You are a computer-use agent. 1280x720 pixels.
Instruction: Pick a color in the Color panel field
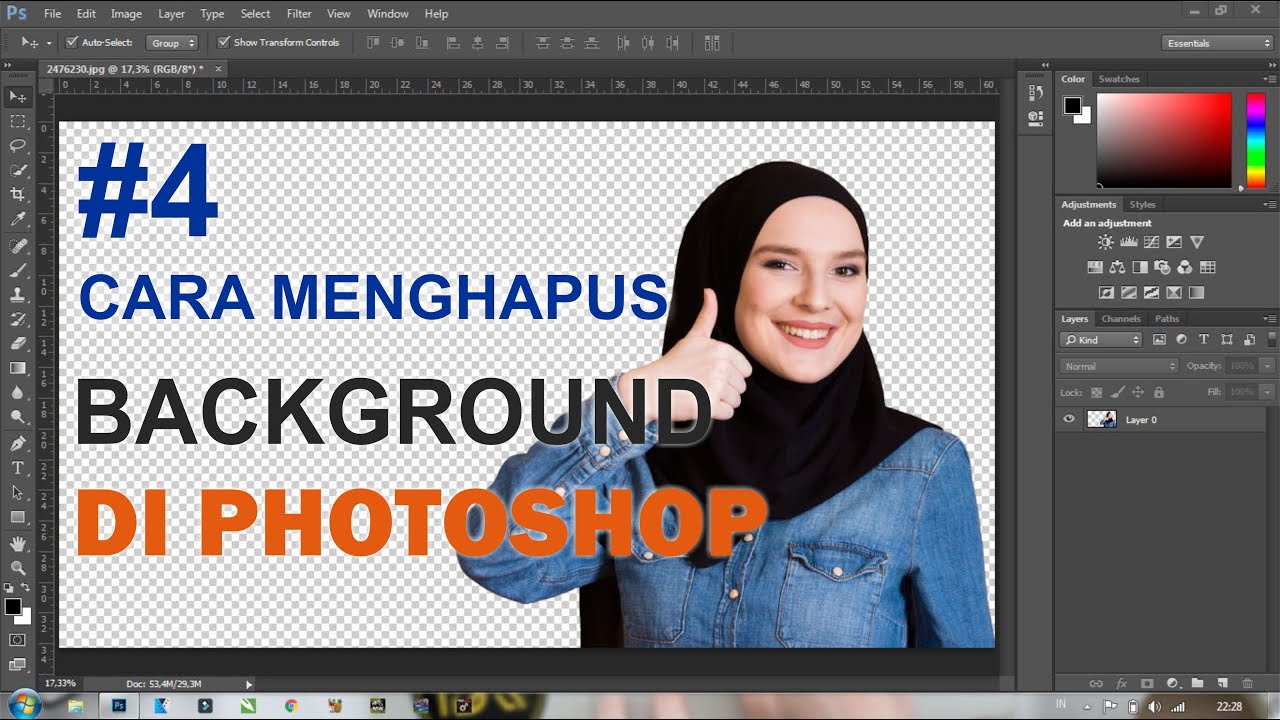pyautogui.click(x=1164, y=140)
